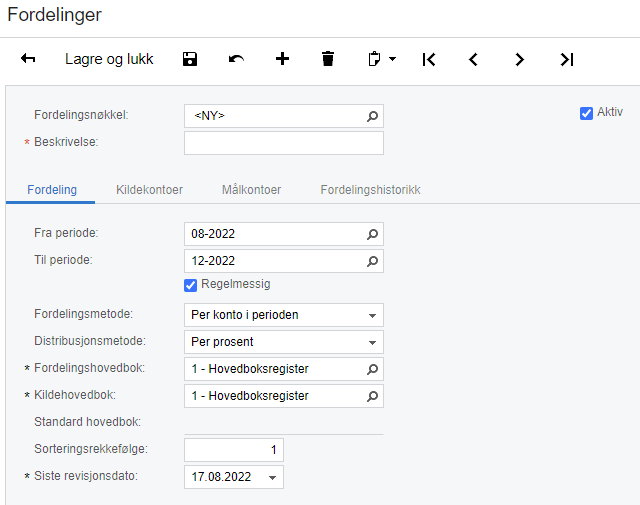Open lookup for Fra periode
640x505 pixels.
coord(372,234)
